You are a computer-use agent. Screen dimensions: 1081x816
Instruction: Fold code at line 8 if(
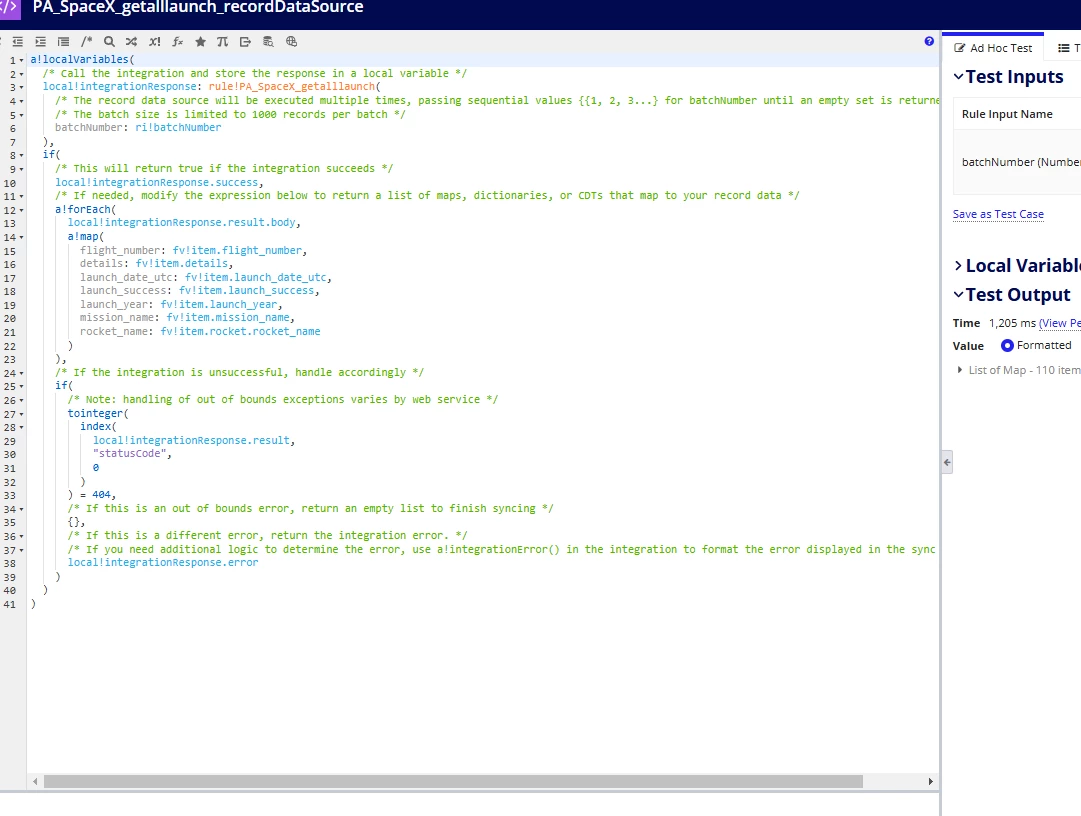(x=21, y=156)
